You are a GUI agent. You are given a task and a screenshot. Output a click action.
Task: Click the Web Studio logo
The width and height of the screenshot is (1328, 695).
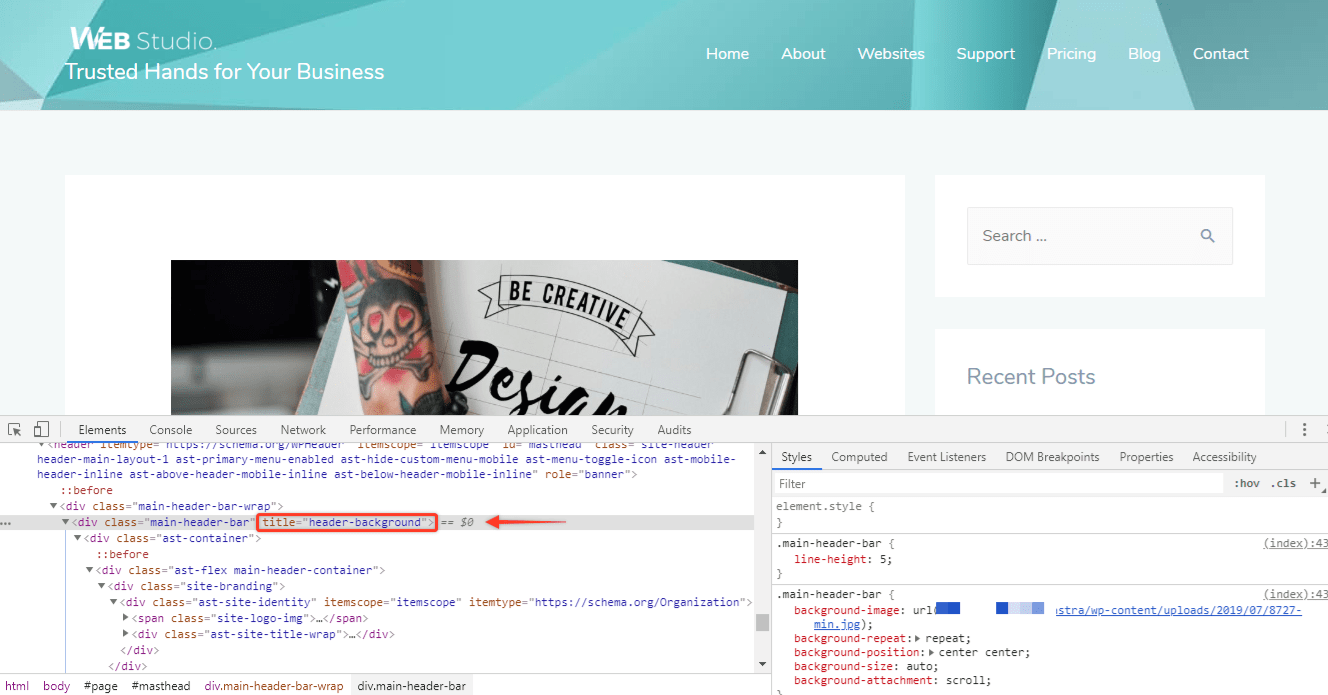coord(142,39)
